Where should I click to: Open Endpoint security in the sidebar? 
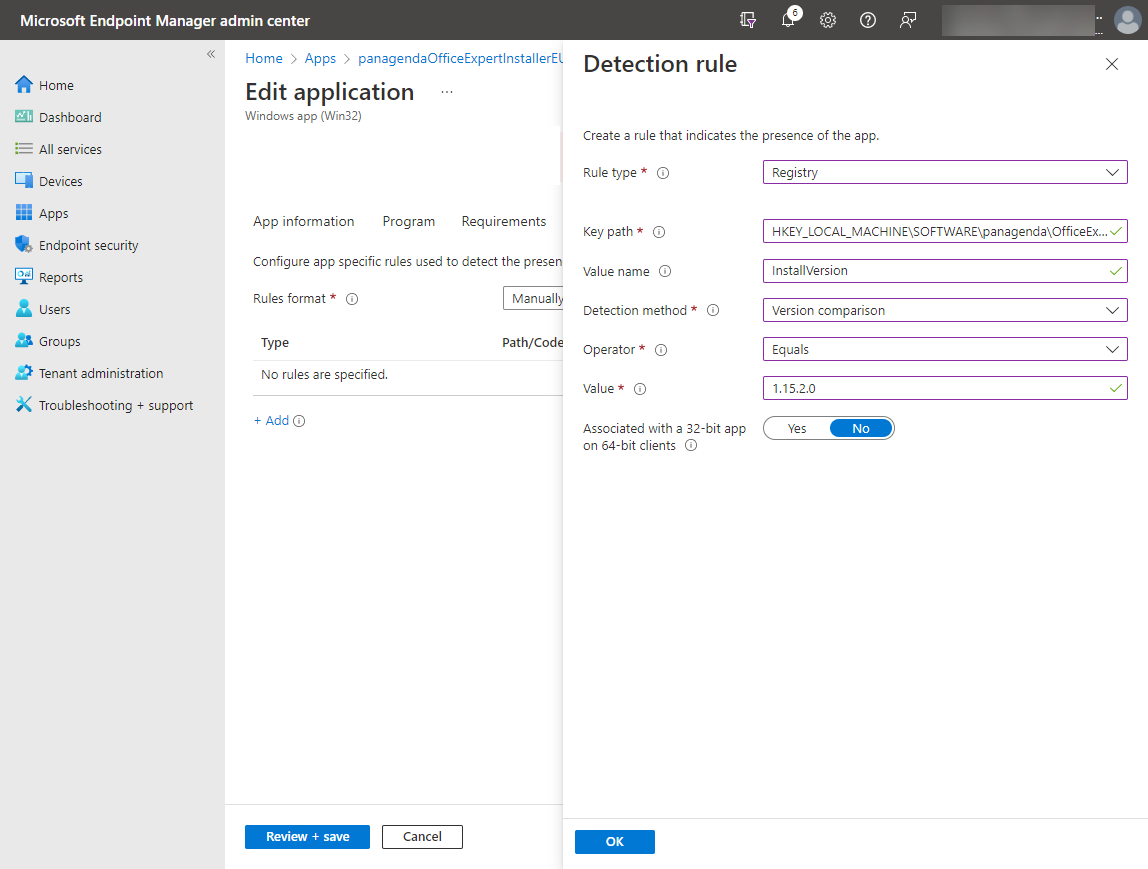click(x=88, y=245)
